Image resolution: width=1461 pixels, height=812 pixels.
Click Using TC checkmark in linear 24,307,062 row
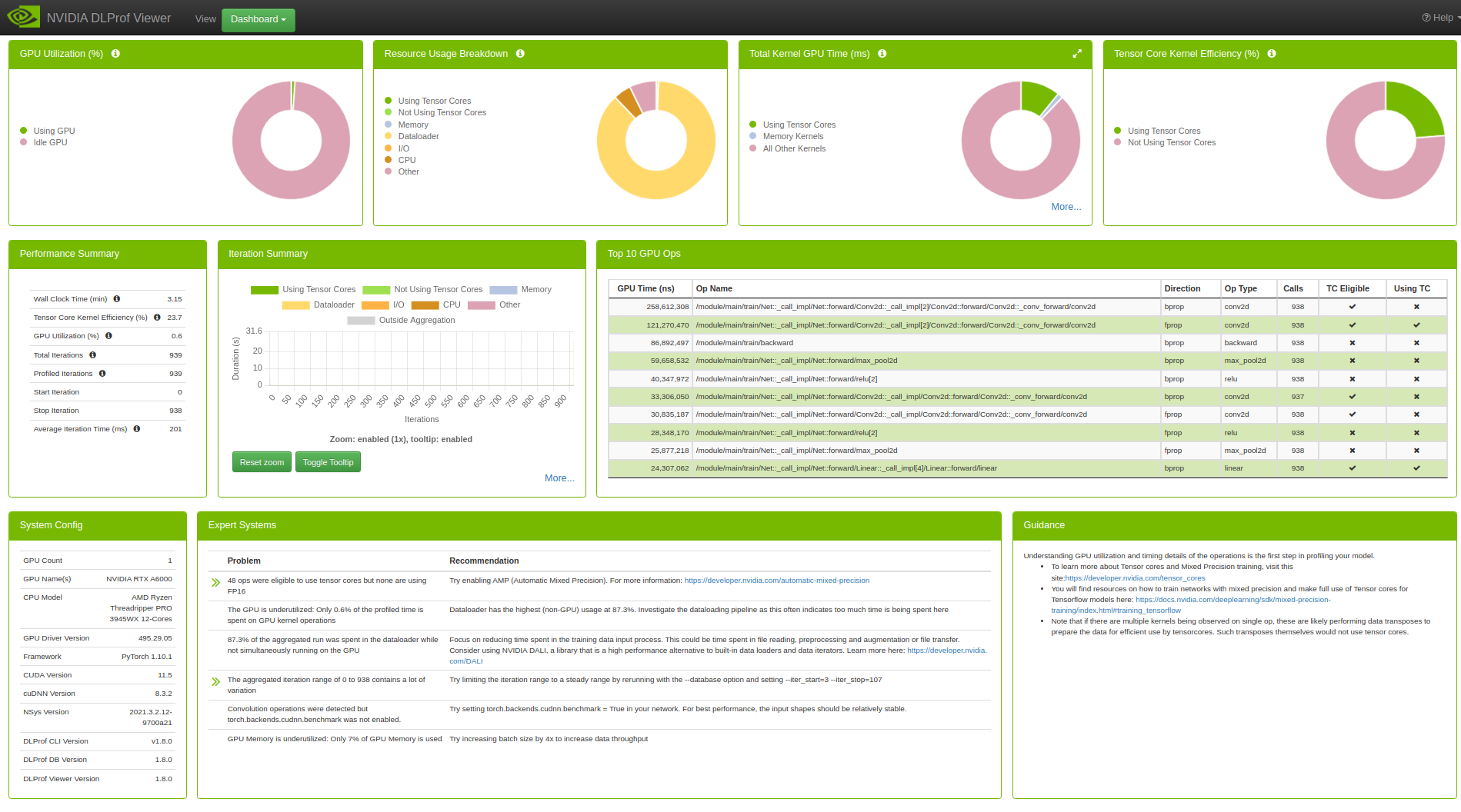[x=1416, y=468]
